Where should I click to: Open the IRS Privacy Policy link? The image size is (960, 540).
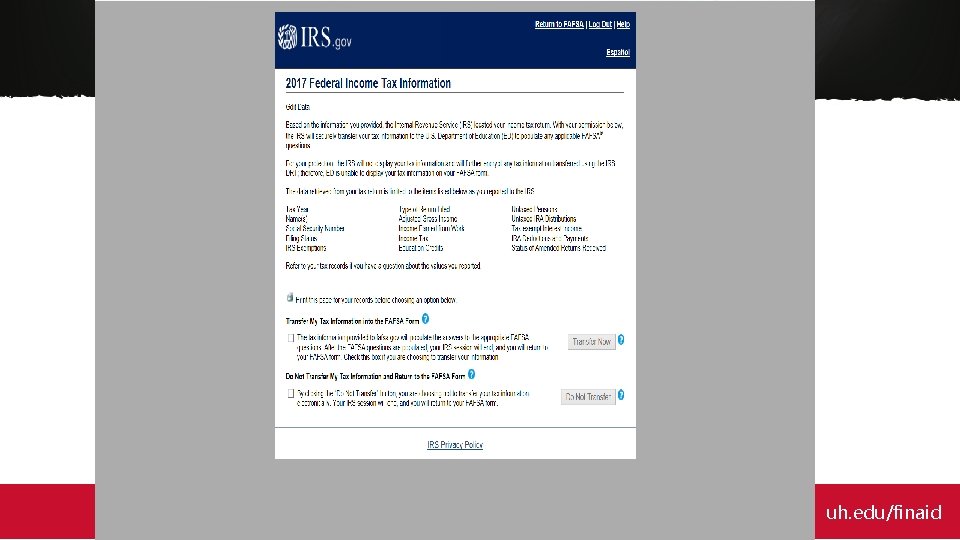[455, 445]
